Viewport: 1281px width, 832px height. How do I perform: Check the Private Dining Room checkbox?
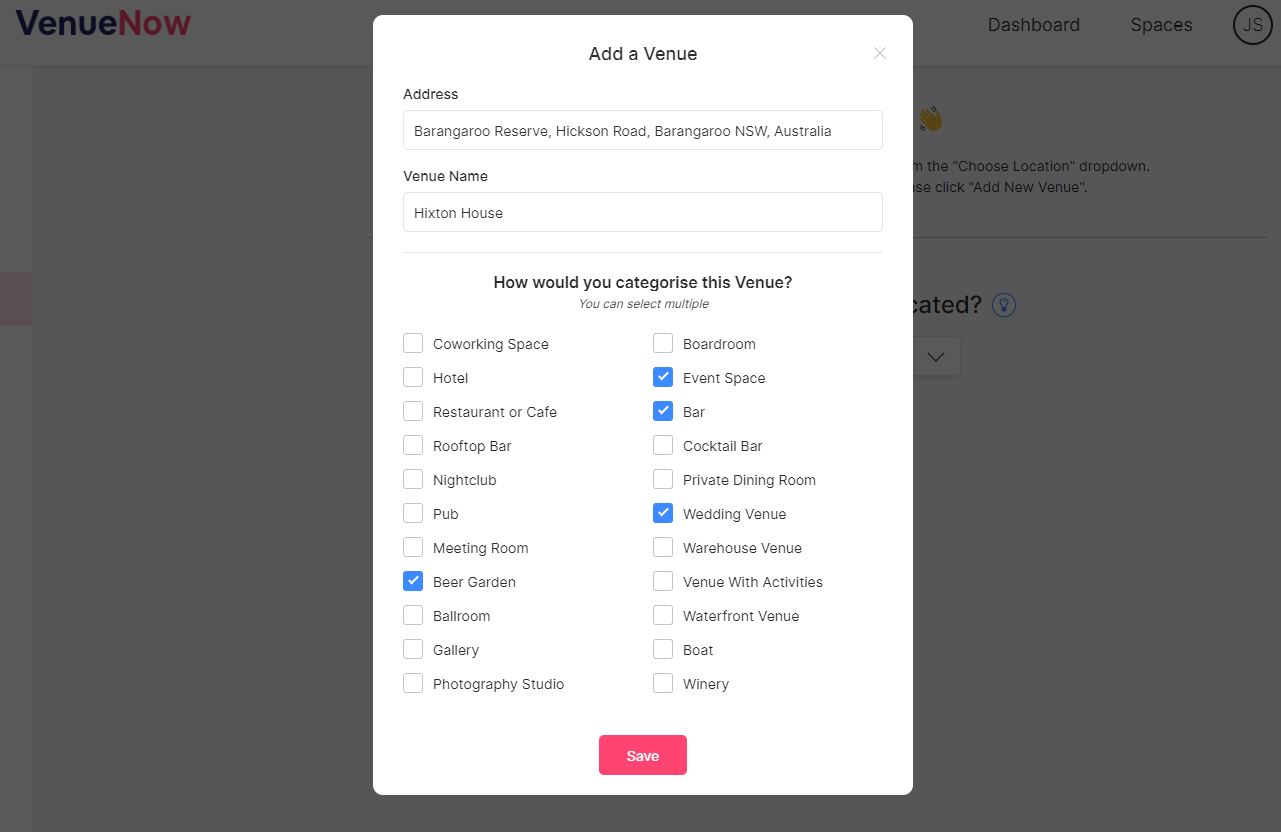[663, 479]
